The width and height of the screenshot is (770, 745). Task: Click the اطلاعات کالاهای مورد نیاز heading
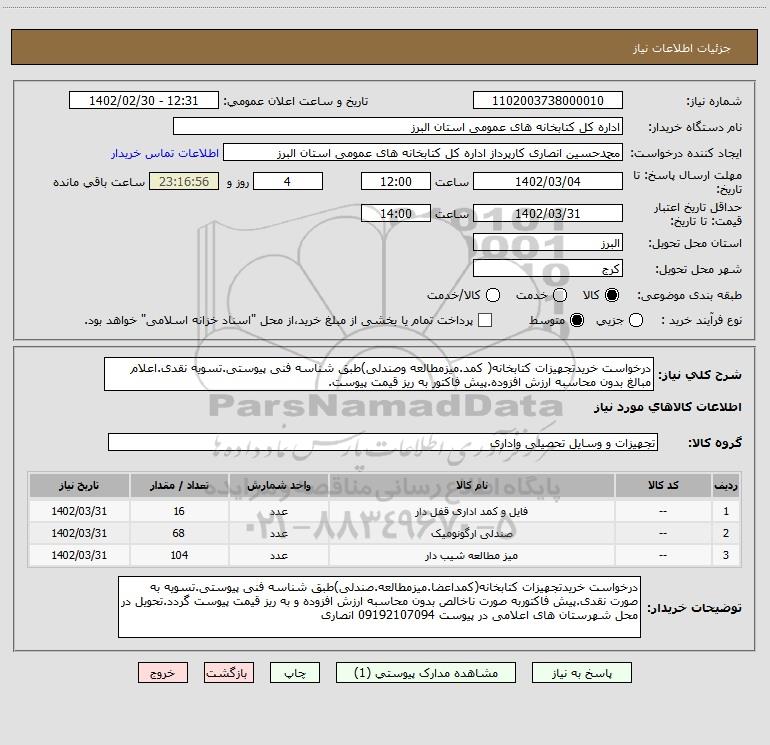pos(668,407)
